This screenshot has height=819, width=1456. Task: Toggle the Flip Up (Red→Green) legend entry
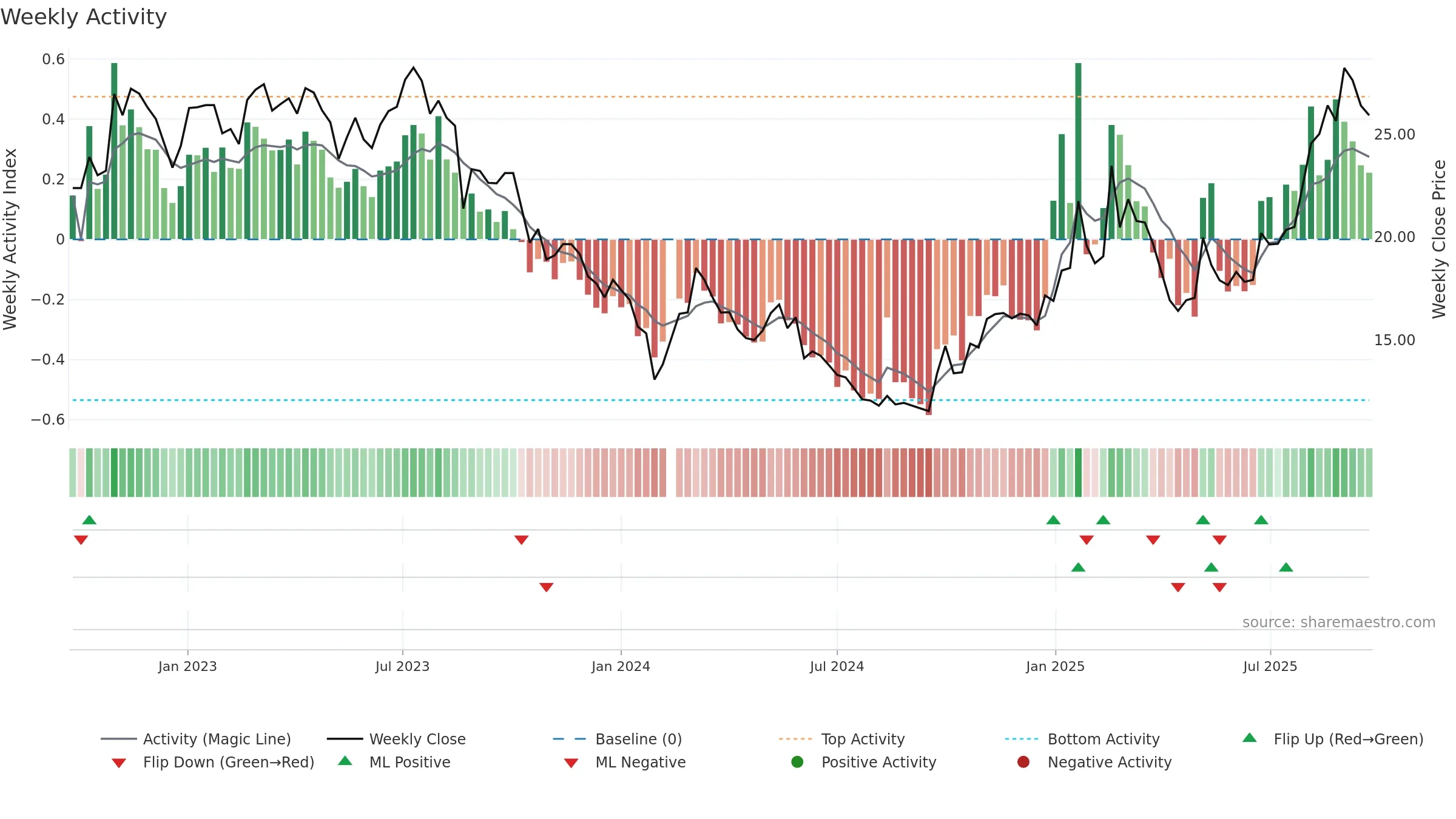click(1332, 739)
